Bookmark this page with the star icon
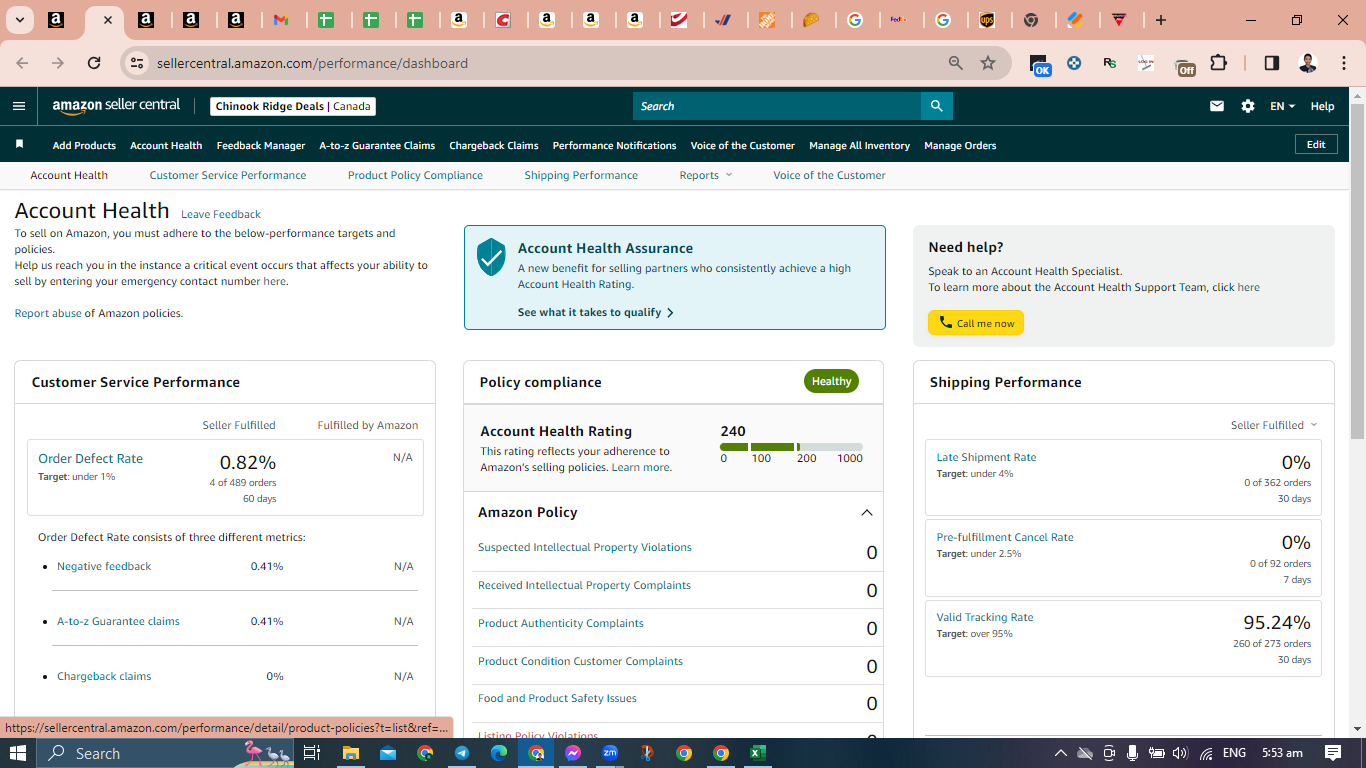The height and width of the screenshot is (768, 1366). pos(988,63)
